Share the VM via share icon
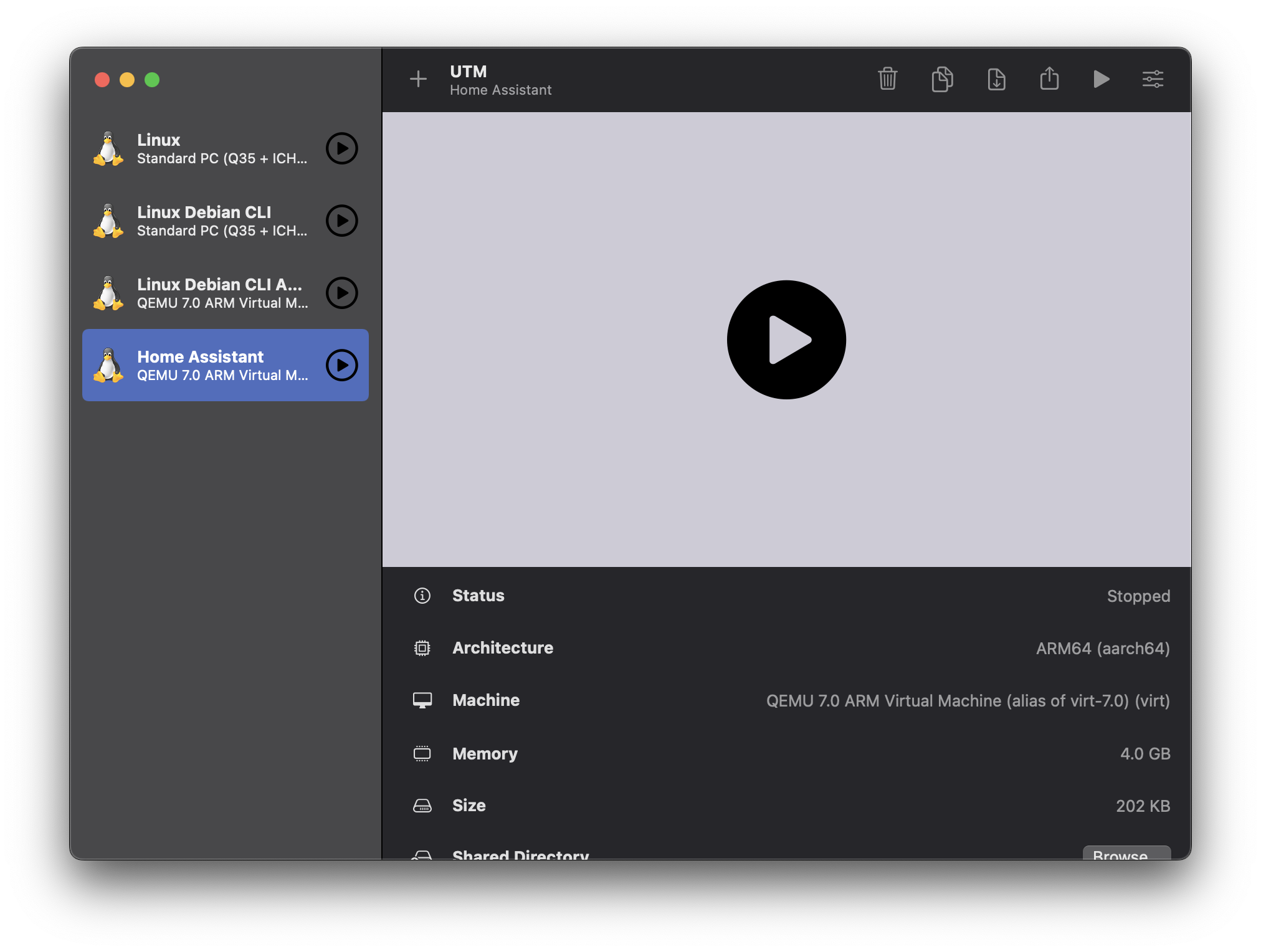The height and width of the screenshot is (952, 1261). tap(1049, 79)
